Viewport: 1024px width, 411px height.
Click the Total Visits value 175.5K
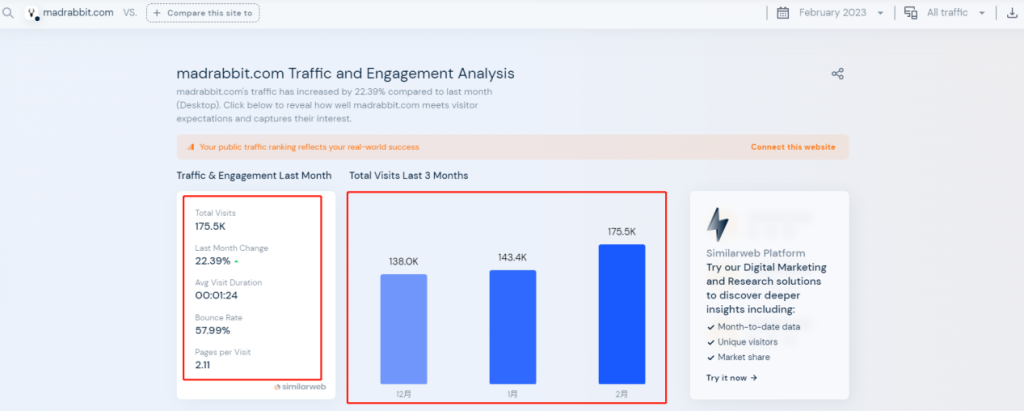pyautogui.click(x=210, y=227)
